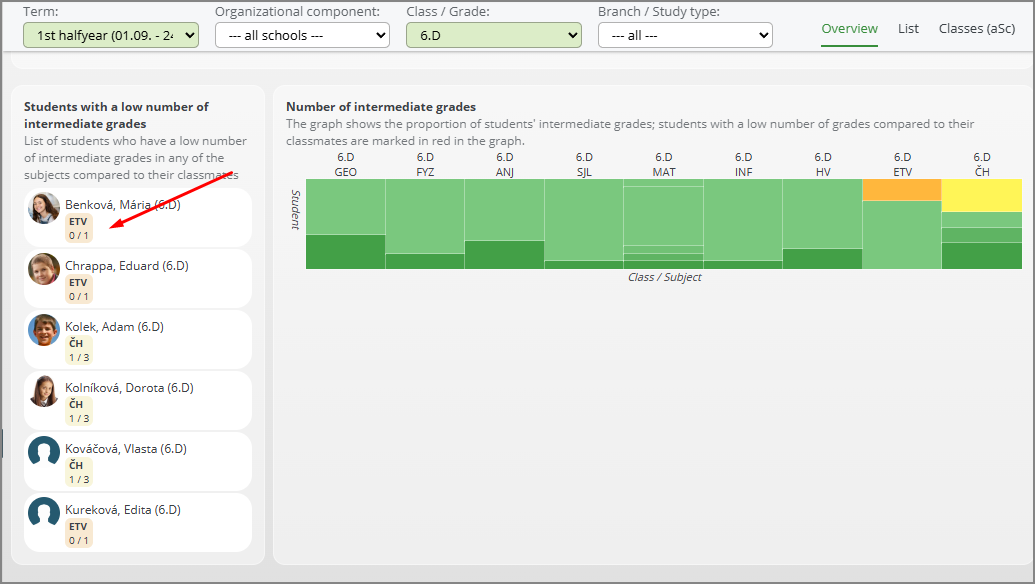Image resolution: width=1035 pixels, height=584 pixels.
Task: Click Kolek Adam's profile picture
Action: point(44,330)
